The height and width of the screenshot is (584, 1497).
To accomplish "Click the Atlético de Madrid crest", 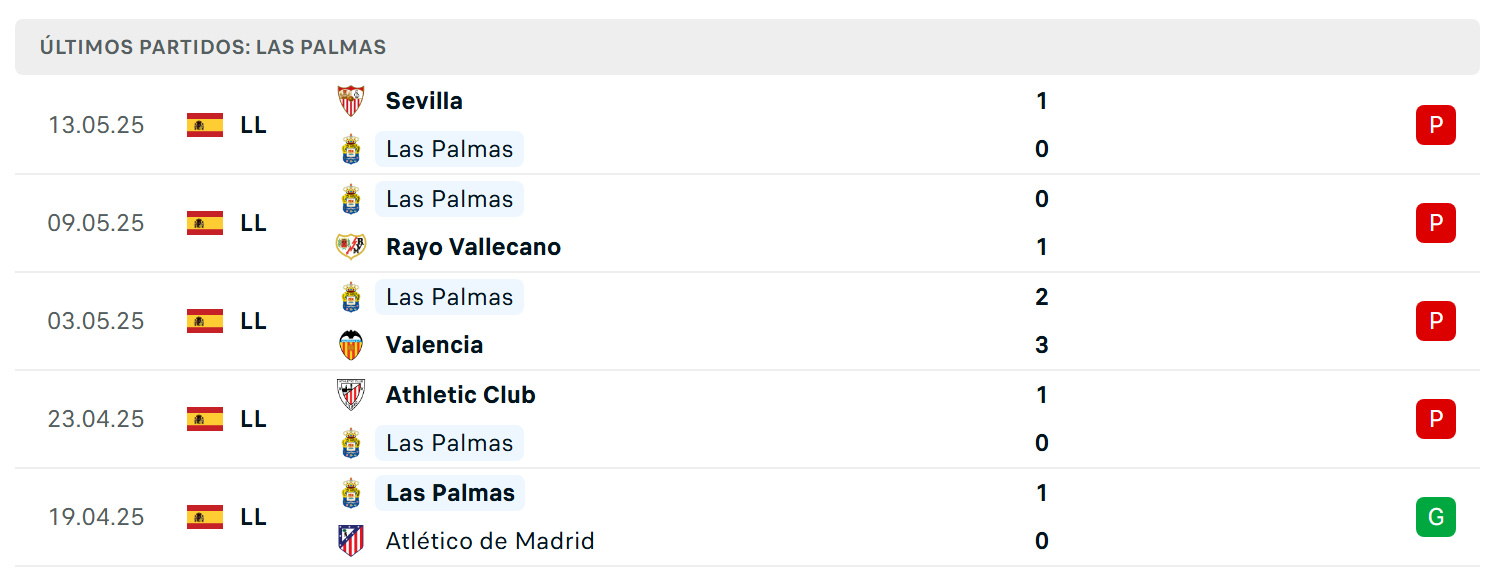I will click(350, 541).
